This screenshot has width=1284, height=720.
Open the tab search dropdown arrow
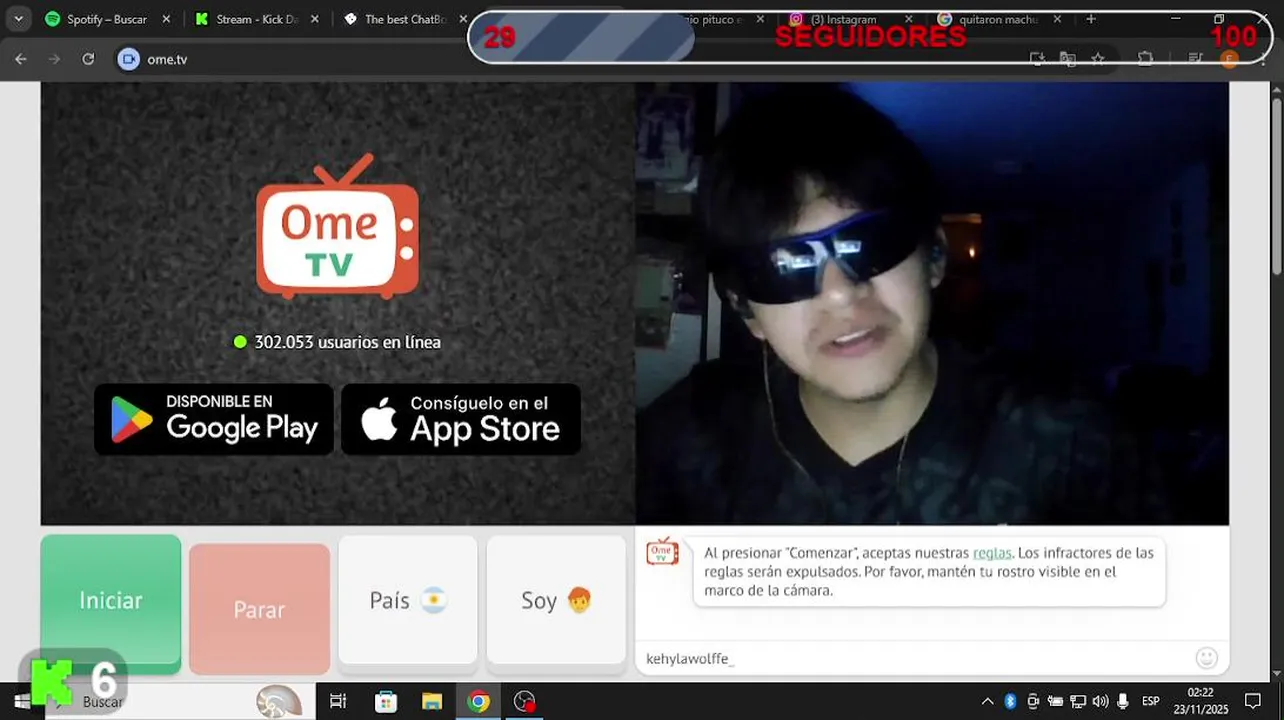pos(18,19)
